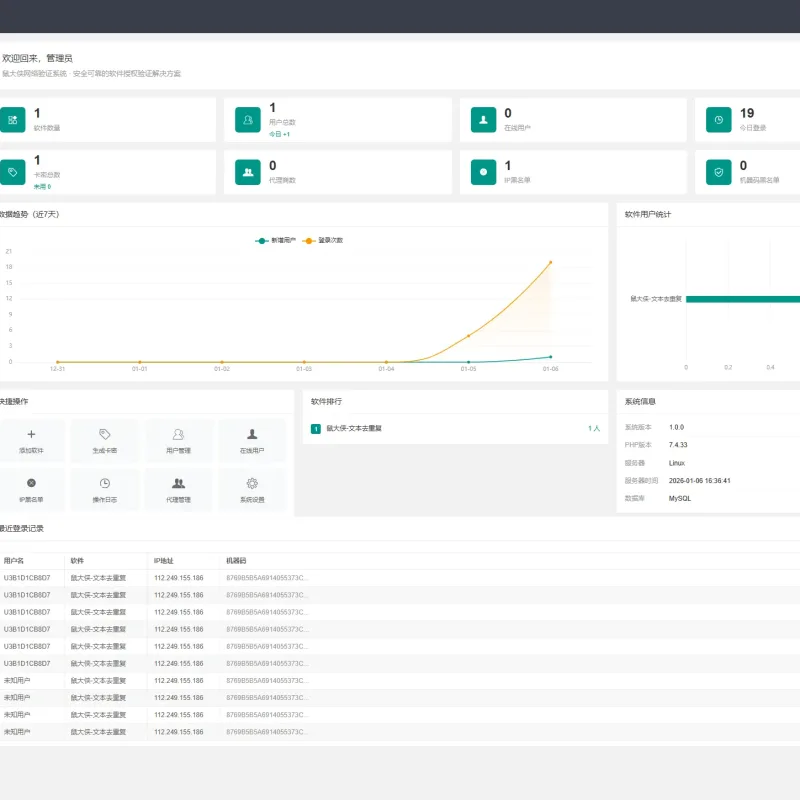This screenshot has height=800, width=800.
Task: Click the 今日登录 clock stat icon
Action: (718, 120)
